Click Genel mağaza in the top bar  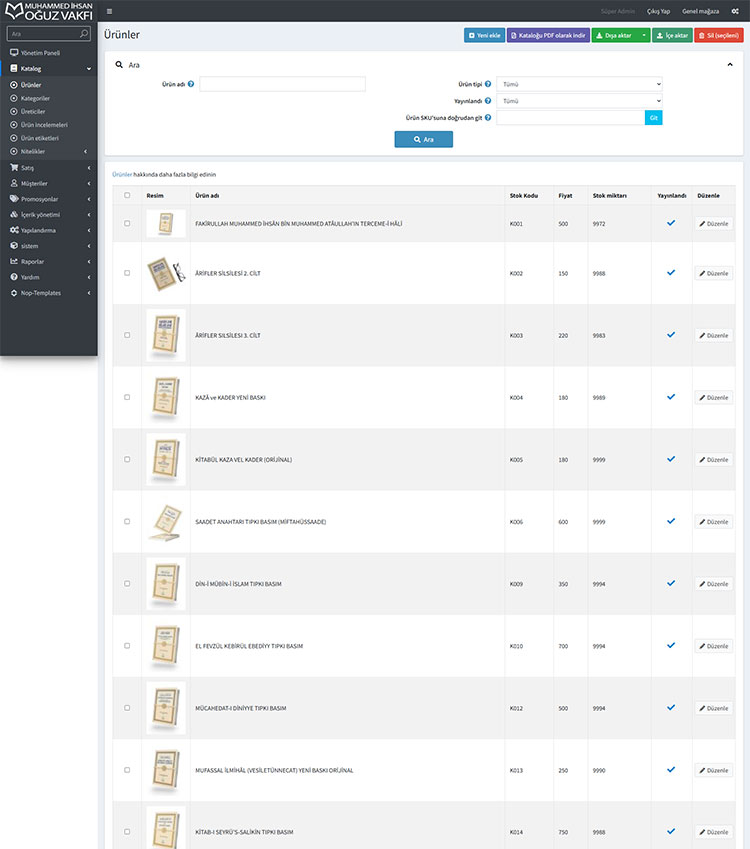click(700, 11)
